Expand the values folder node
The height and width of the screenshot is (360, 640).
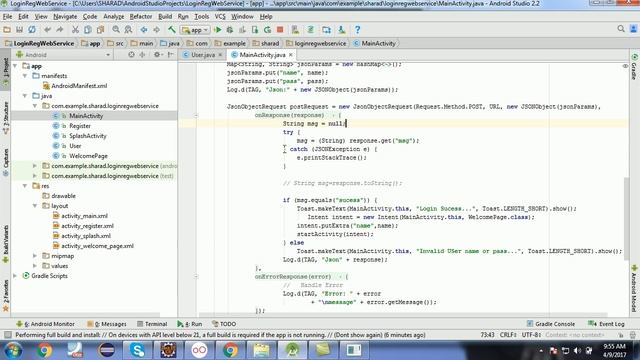point(35,266)
